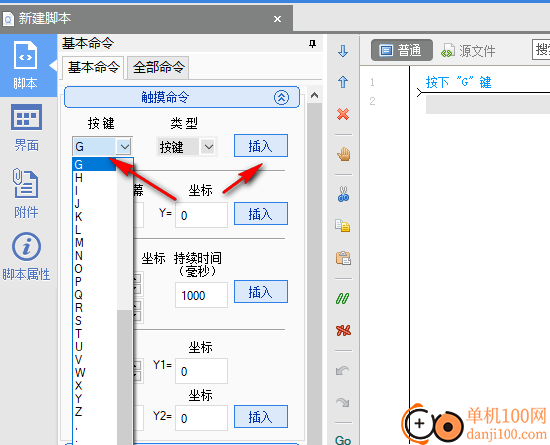Collapse the 触摸命令 section

point(281,97)
